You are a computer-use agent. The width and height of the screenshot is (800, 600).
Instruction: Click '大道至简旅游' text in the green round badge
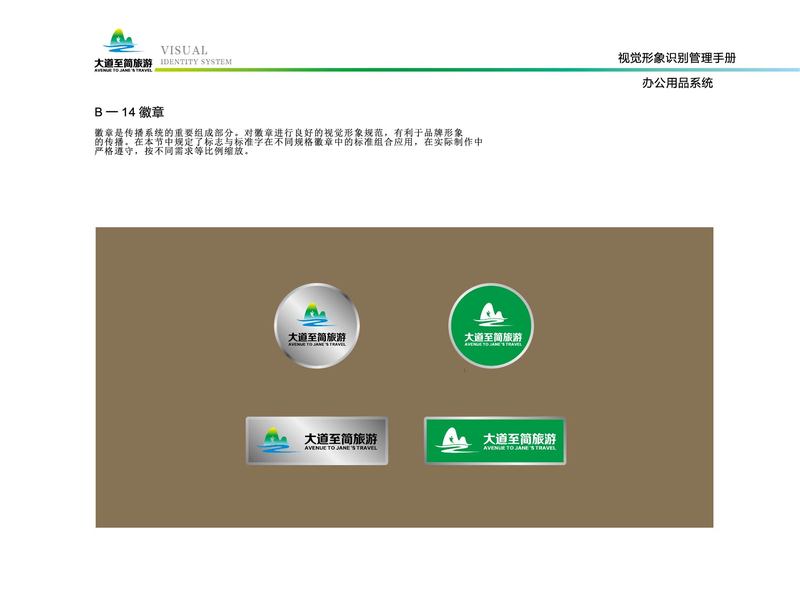point(493,337)
